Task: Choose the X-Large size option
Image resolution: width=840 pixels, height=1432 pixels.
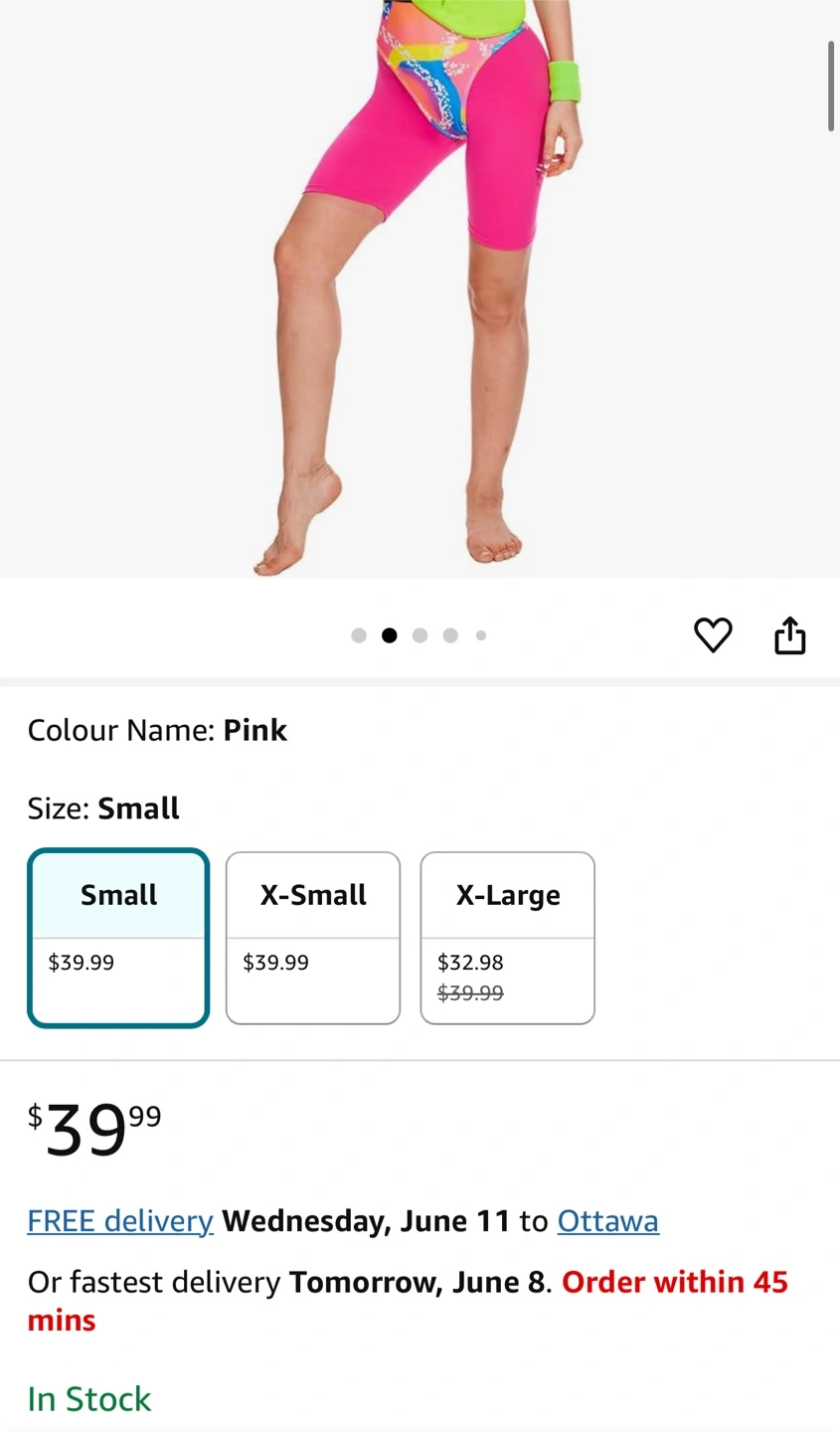Action: tap(508, 938)
